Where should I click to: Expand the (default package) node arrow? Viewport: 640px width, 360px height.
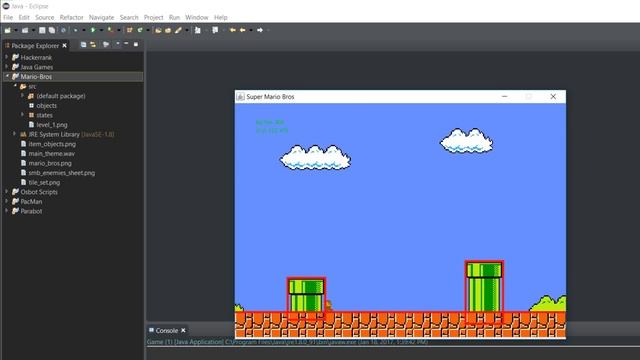pyautogui.click(x=22, y=96)
